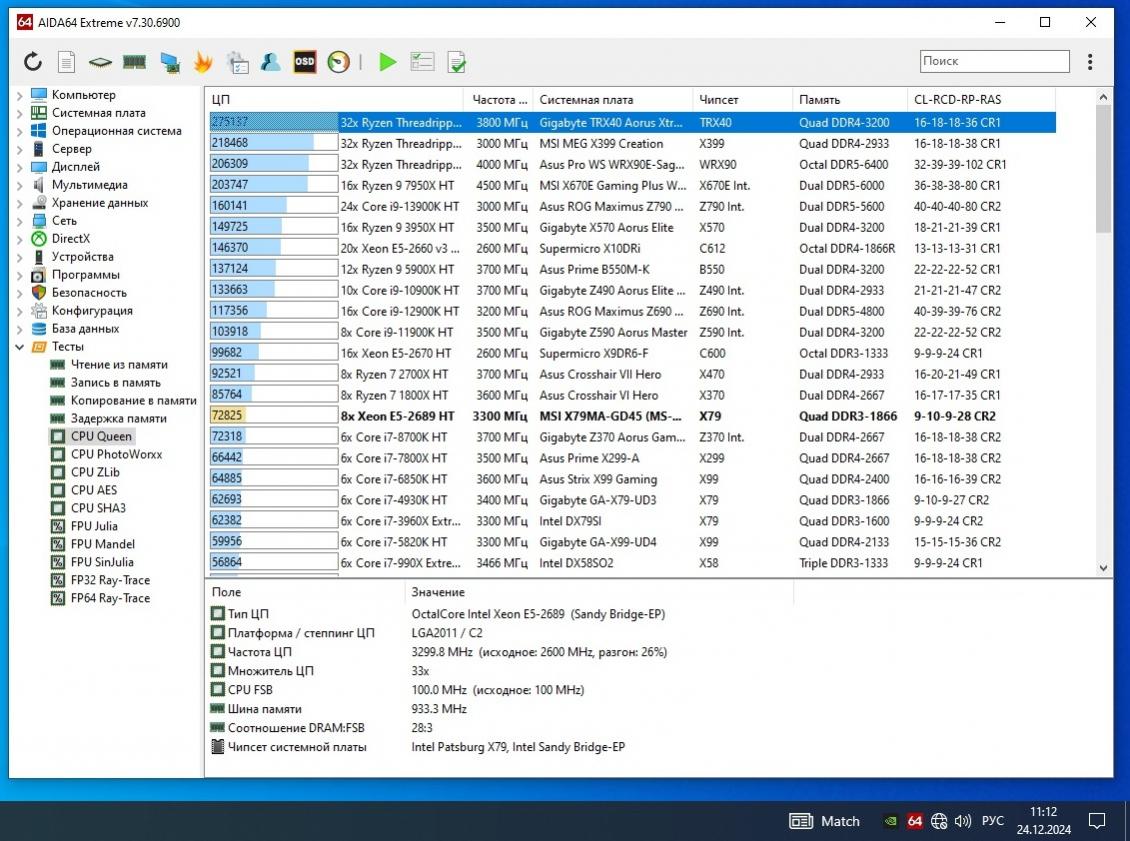Click the gauge benchmark icon in toolbar
1130x841 pixels.
tap(339, 62)
